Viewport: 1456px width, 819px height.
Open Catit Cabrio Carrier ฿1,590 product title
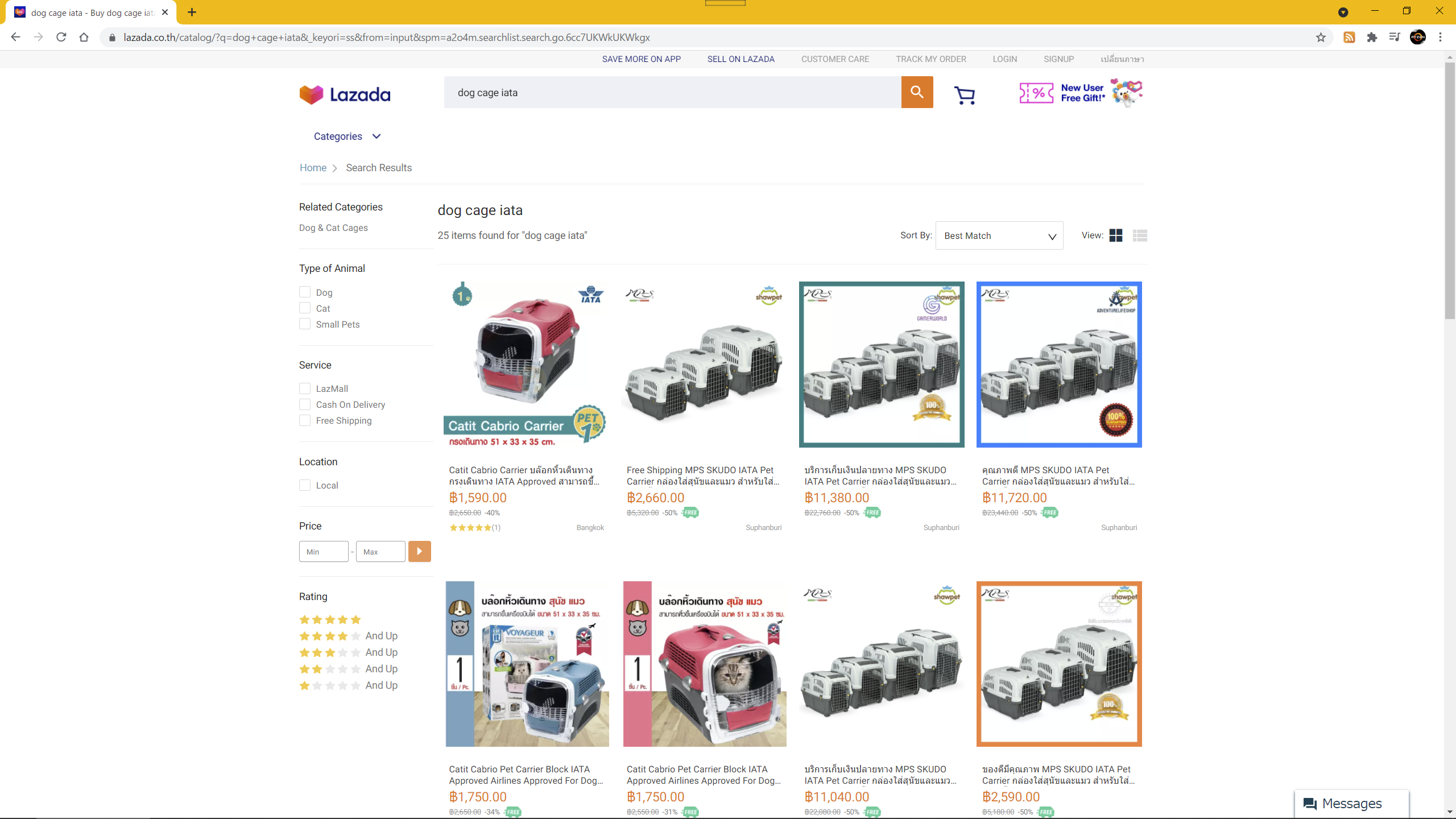click(x=523, y=475)
